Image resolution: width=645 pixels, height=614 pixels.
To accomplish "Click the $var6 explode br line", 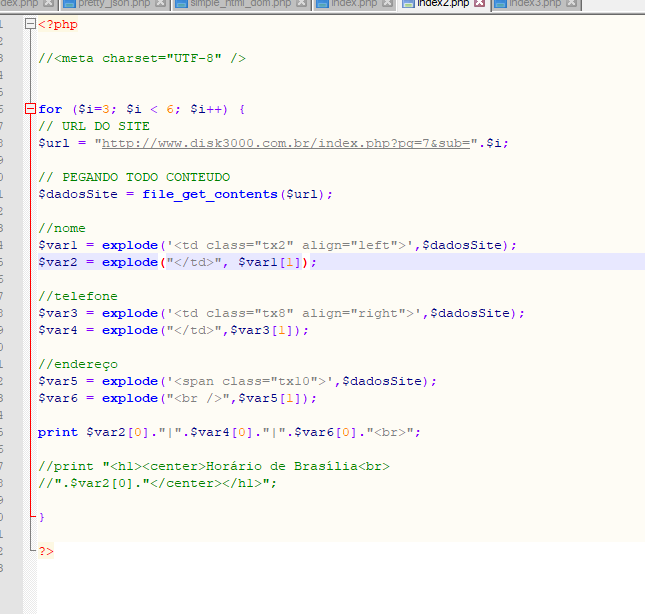I will 177,398.
